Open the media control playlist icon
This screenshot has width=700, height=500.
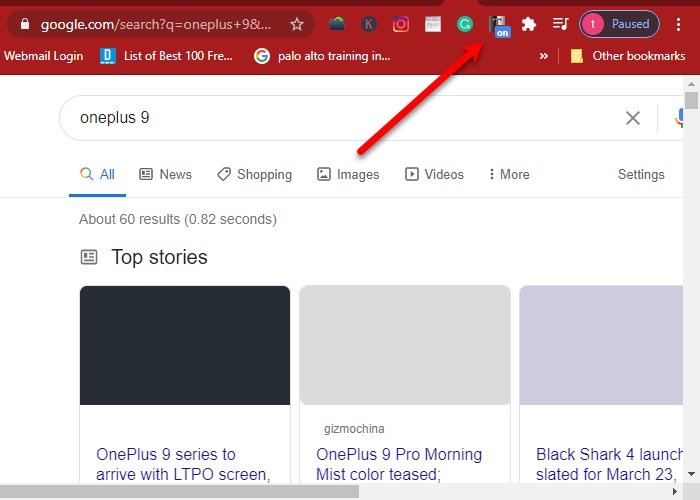560,24
